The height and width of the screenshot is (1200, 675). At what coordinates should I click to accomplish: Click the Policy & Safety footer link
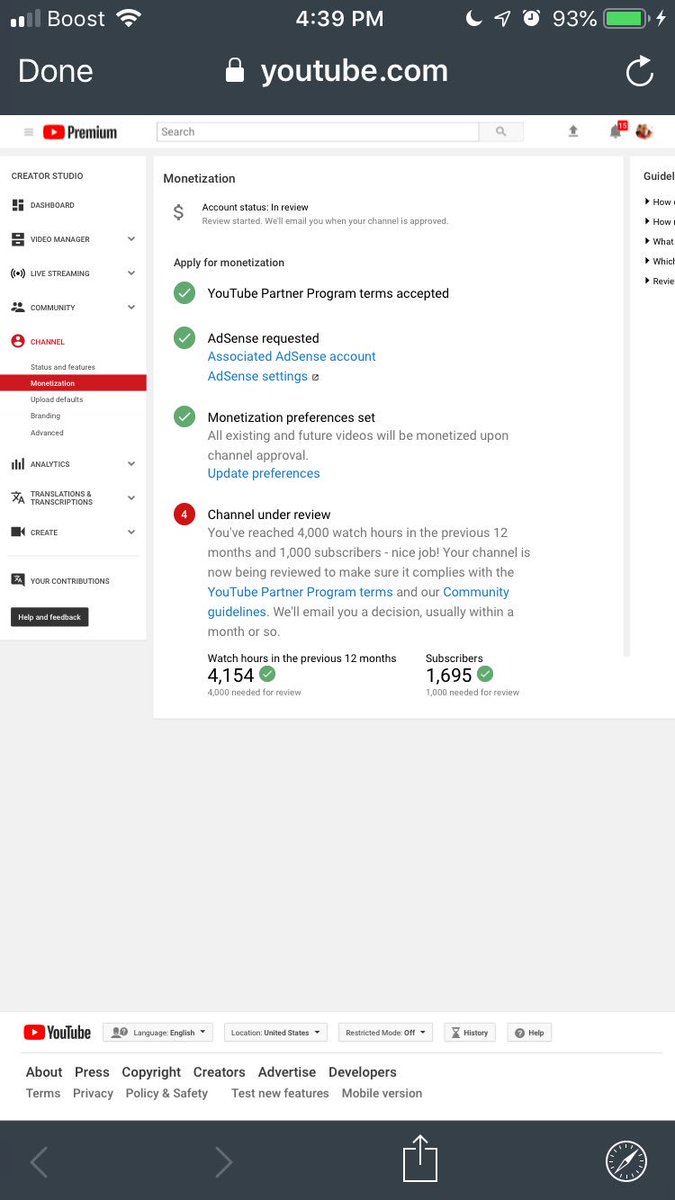coord(167,1093)
